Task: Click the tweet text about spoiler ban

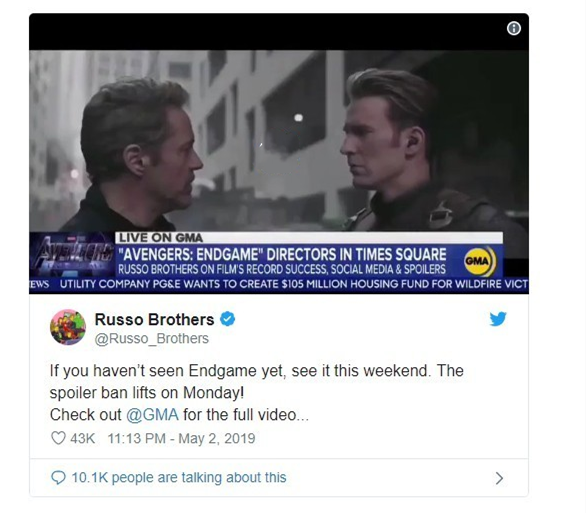Action: click(257, 392)
